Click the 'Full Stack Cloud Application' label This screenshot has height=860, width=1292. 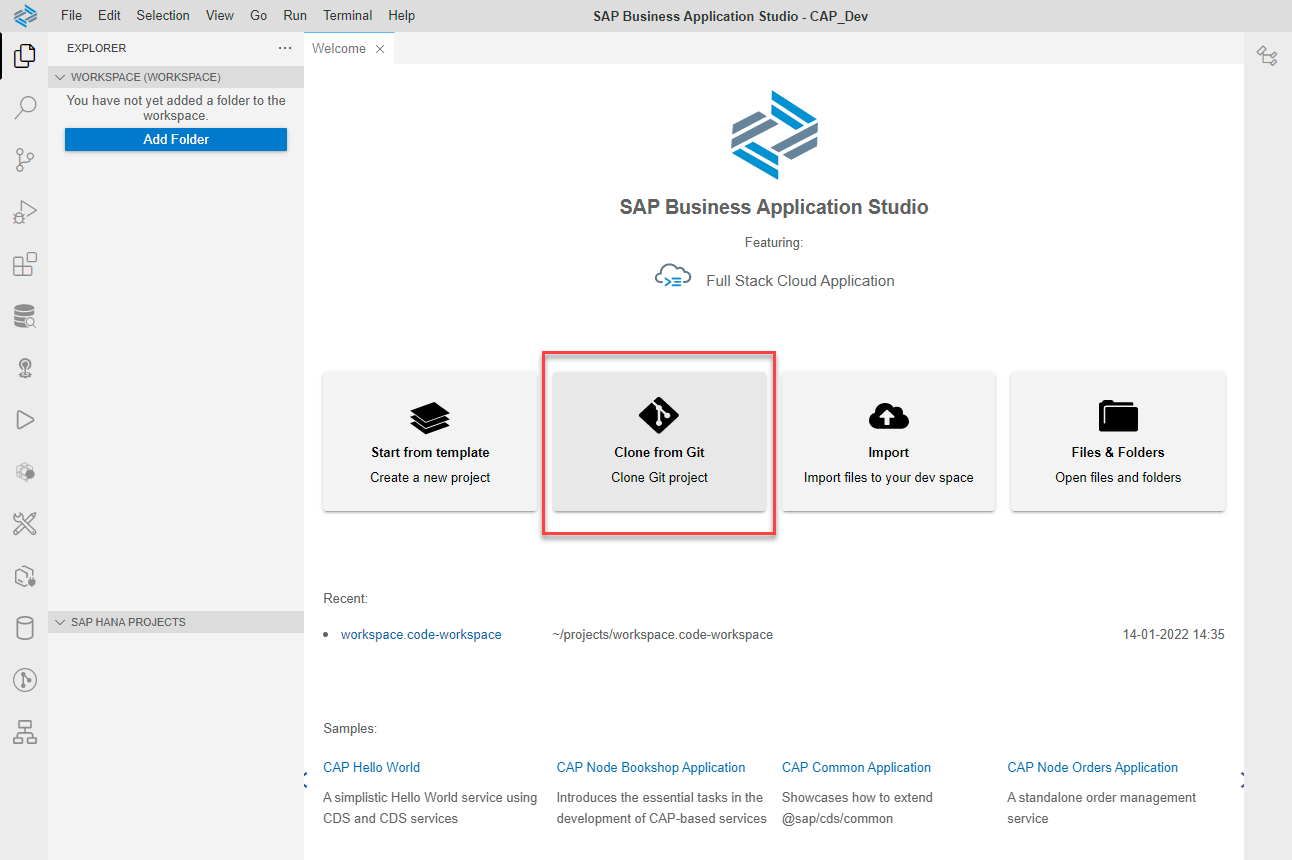pyautogui.click(x=800, y=281)
